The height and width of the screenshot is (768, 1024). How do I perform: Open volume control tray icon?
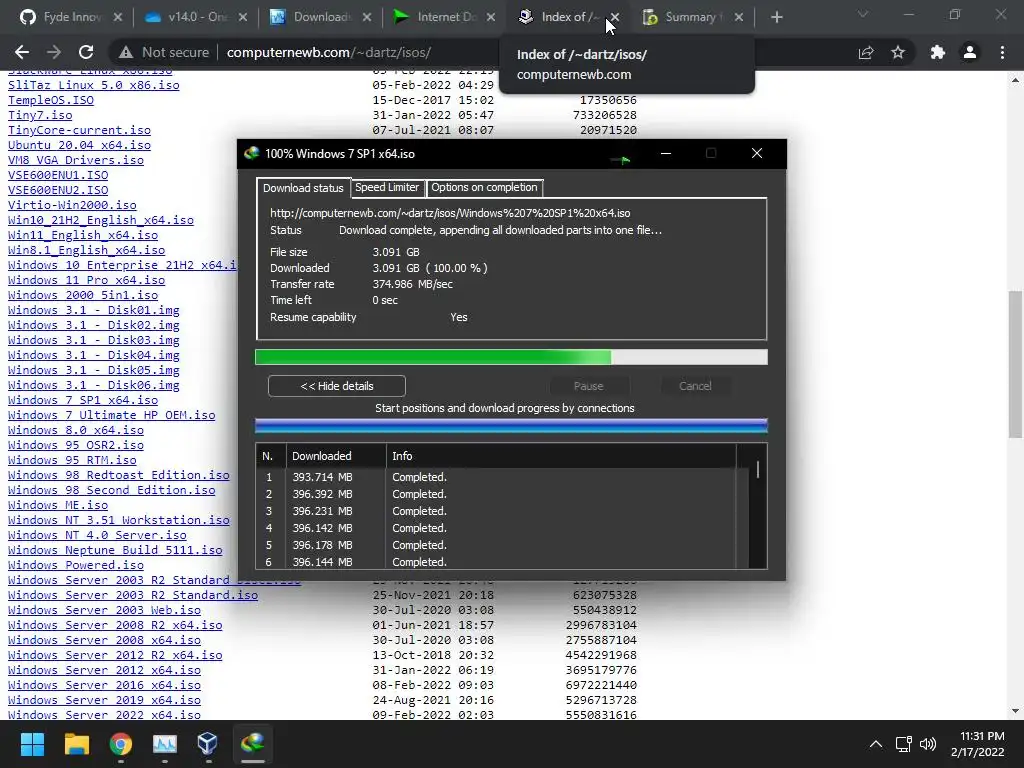pyautogui.click(x=927, y=744)
